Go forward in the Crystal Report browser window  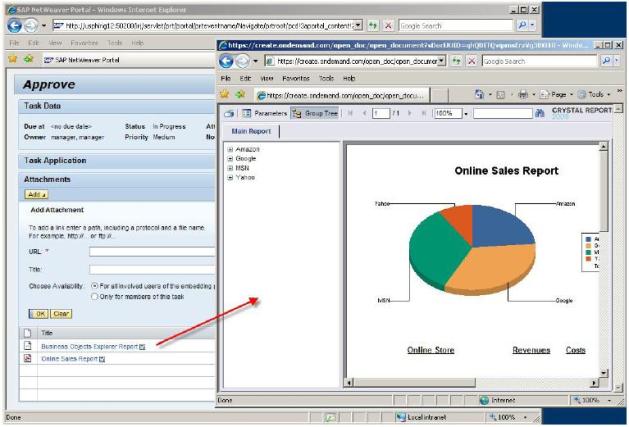tap(242, 61)
